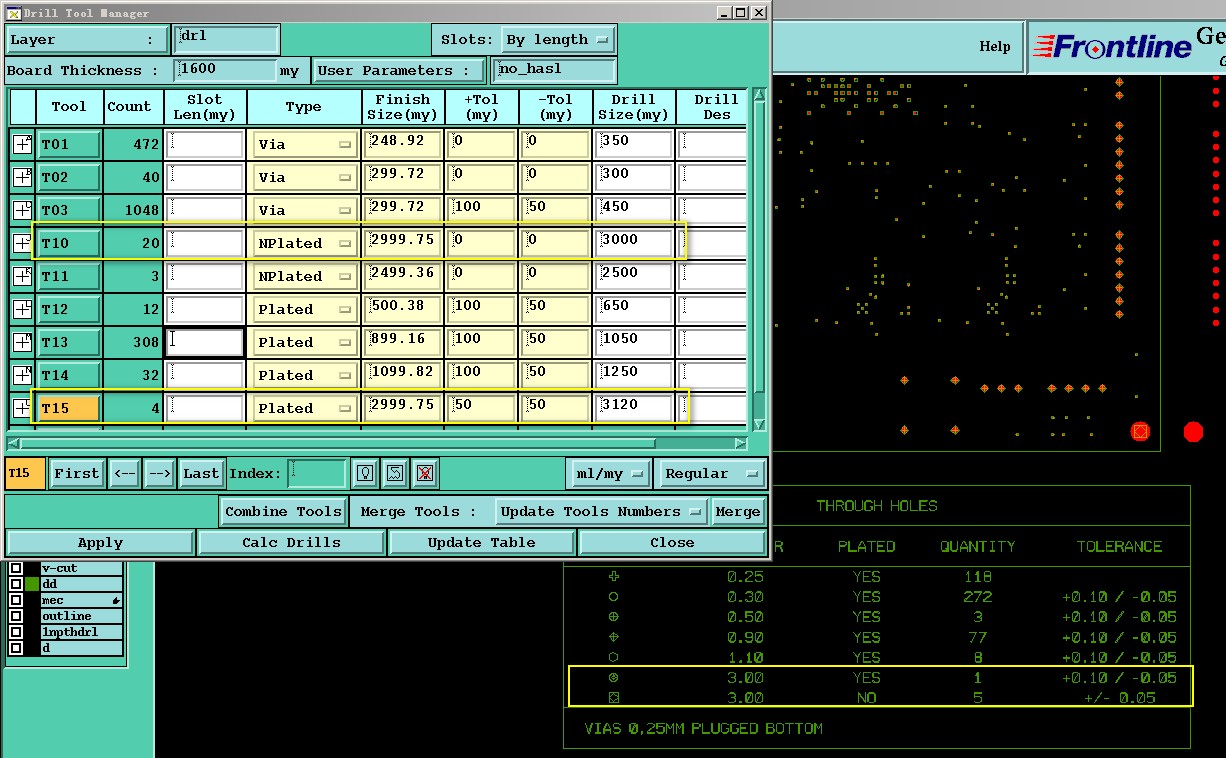
Task: Click the red X icon after Index
Action: [x=425, y=473]
